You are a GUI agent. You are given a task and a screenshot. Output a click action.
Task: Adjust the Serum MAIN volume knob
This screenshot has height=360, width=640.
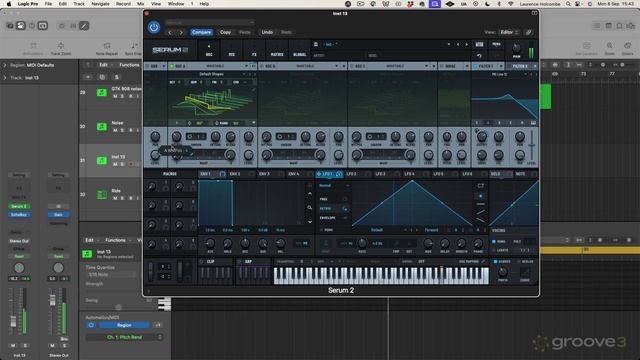click(x=516, y=48)
